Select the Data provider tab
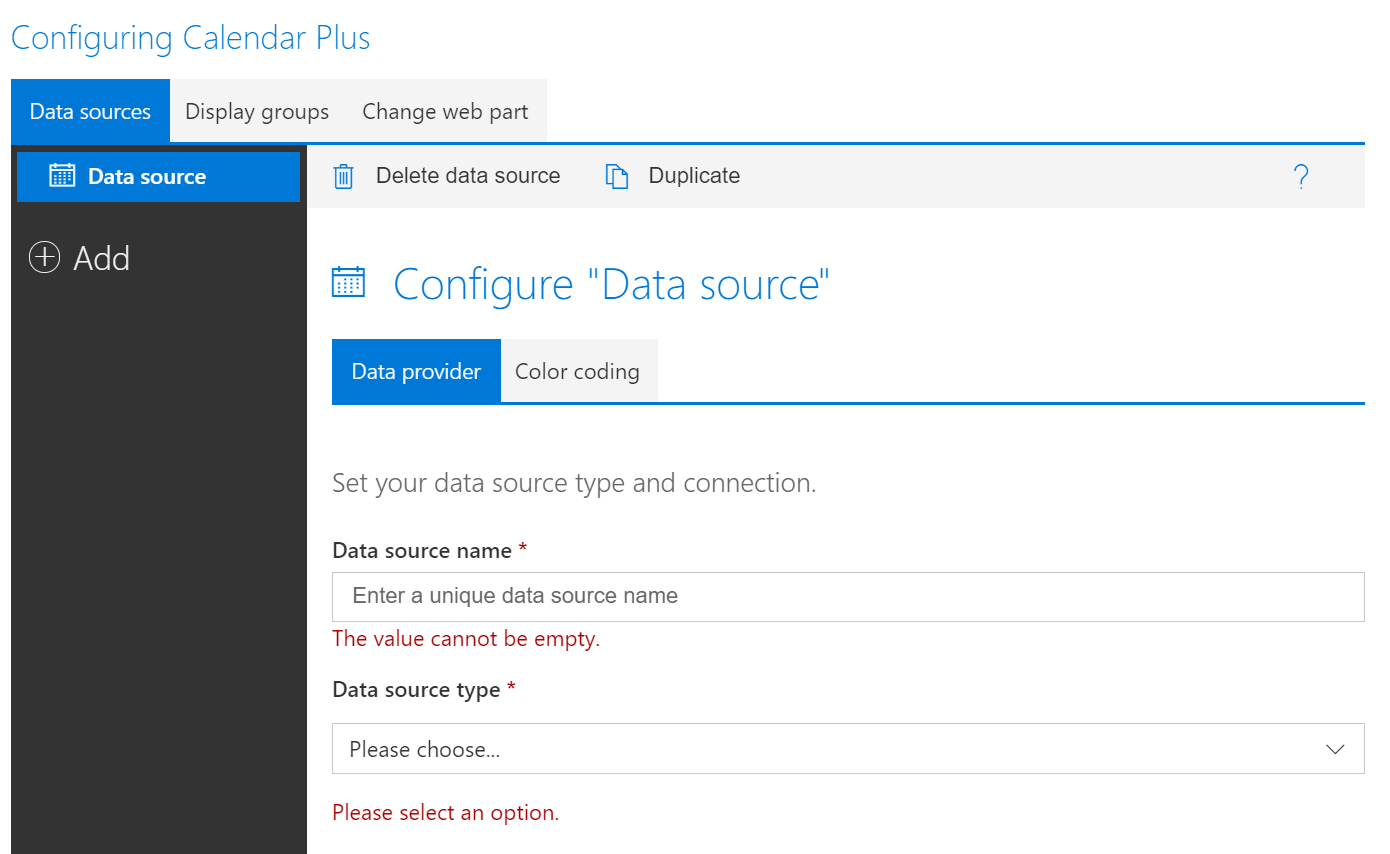The image size is (1390, 854). [x=415, y=370]
